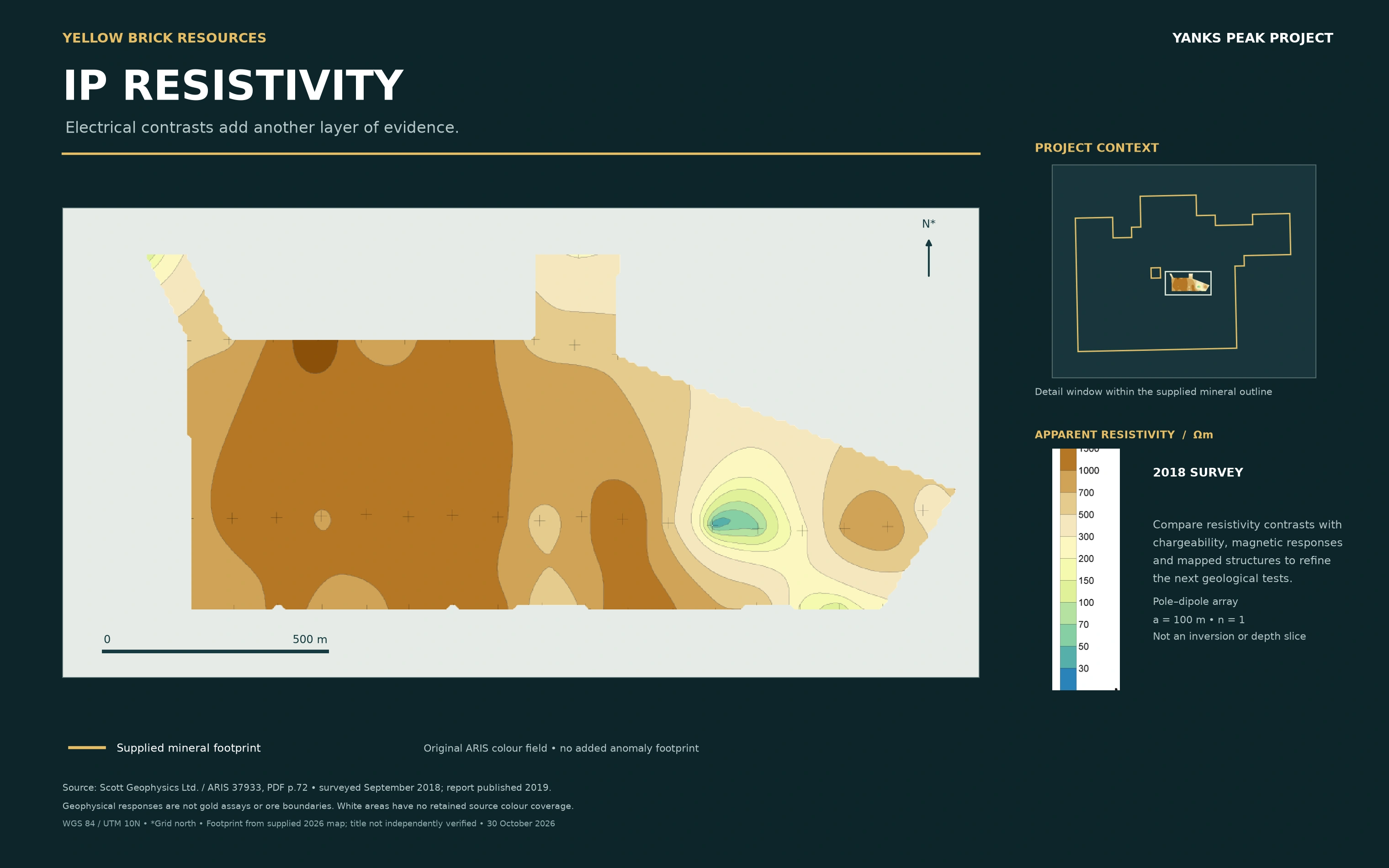
Task: Click the YELLOW BRICK RESOURCES header
Action: pos(164,38)
